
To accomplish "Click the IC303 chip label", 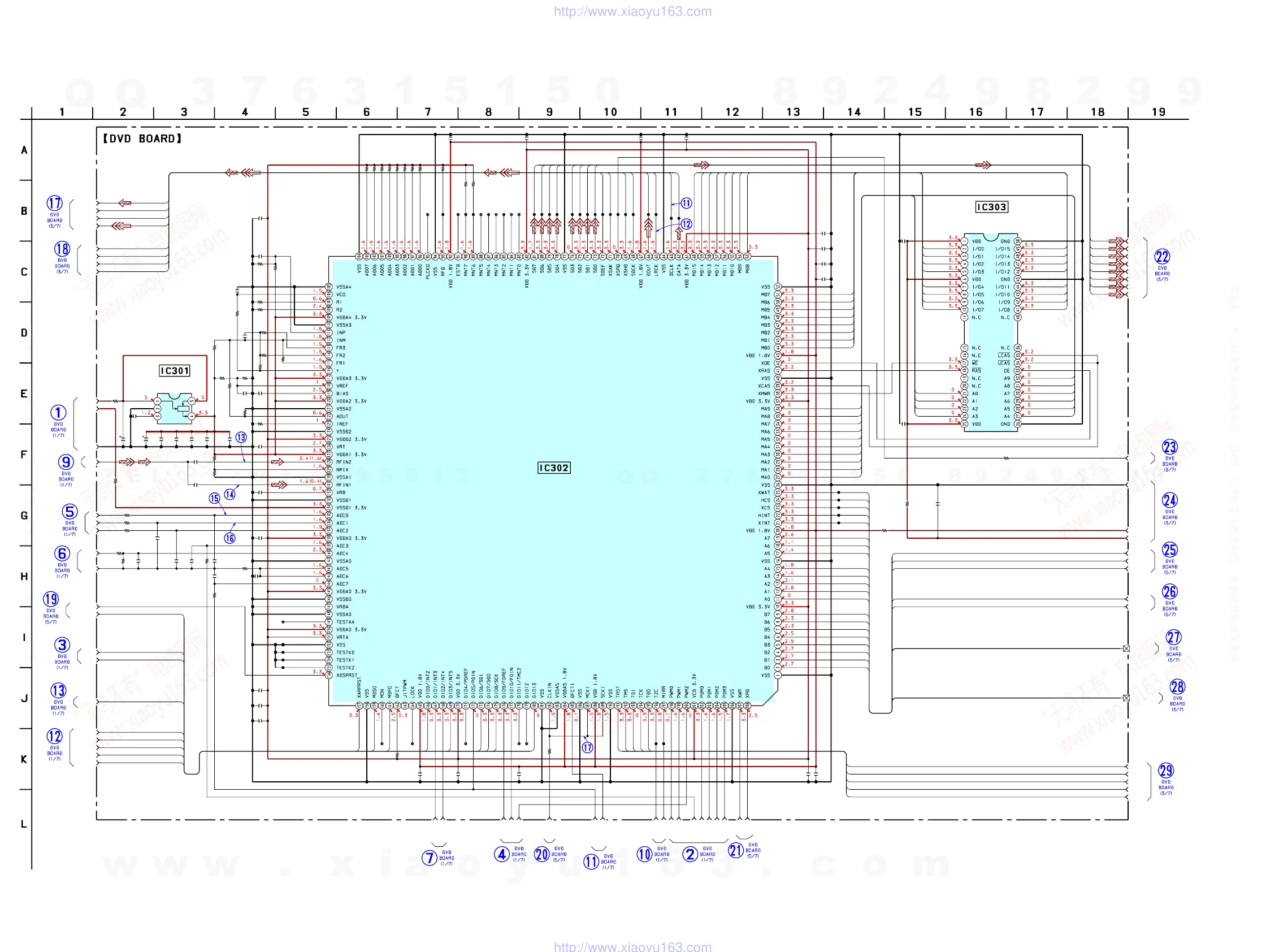I will [x=991, y=207].
